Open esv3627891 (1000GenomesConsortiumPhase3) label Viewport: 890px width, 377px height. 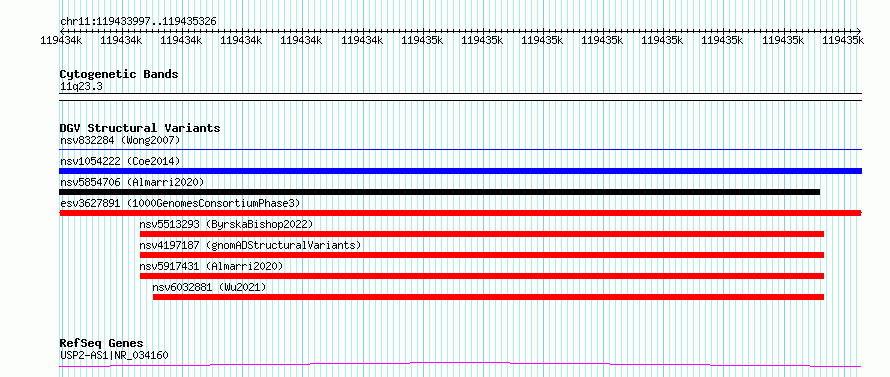click(180, 203)
